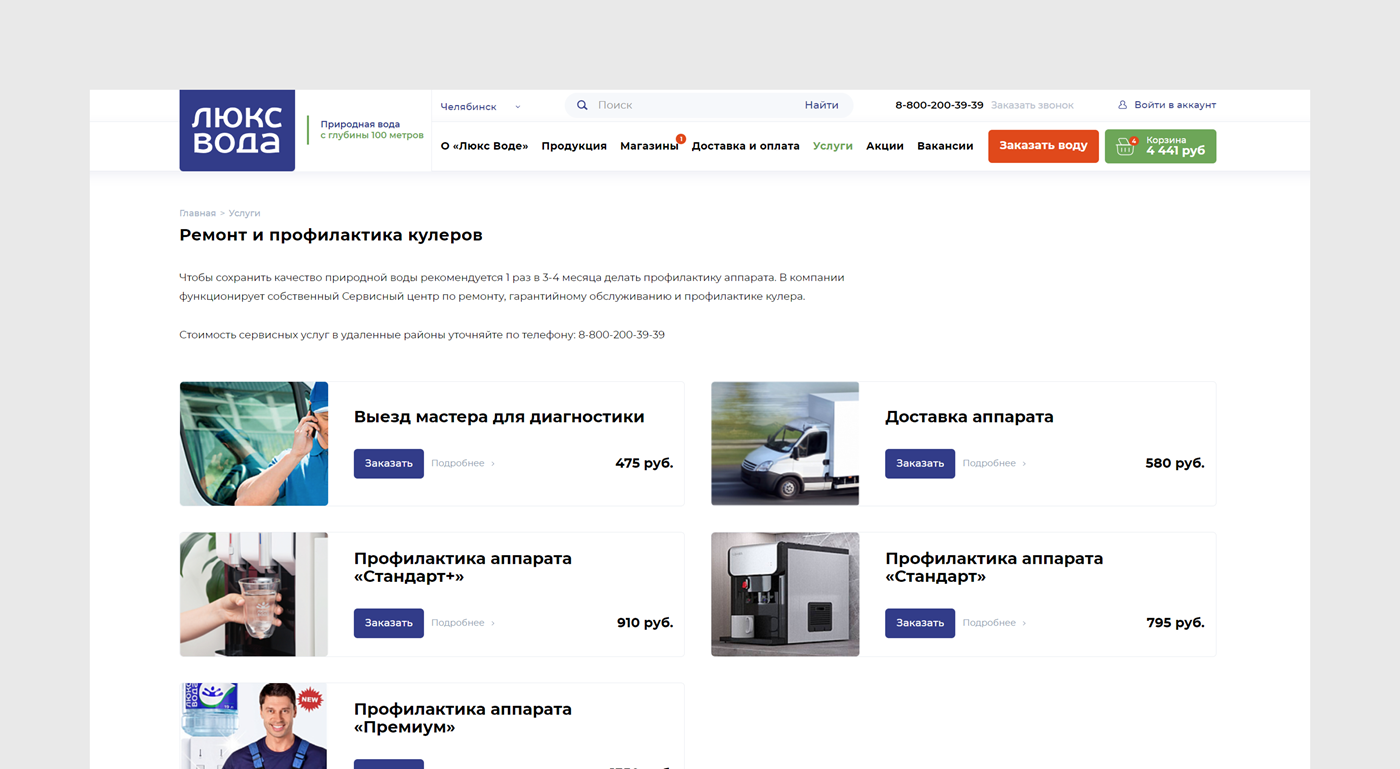Open the Выезд мастера для диагностики thumbnail
The height and width of the screenshot is (769, 1400).
[254, 443]
